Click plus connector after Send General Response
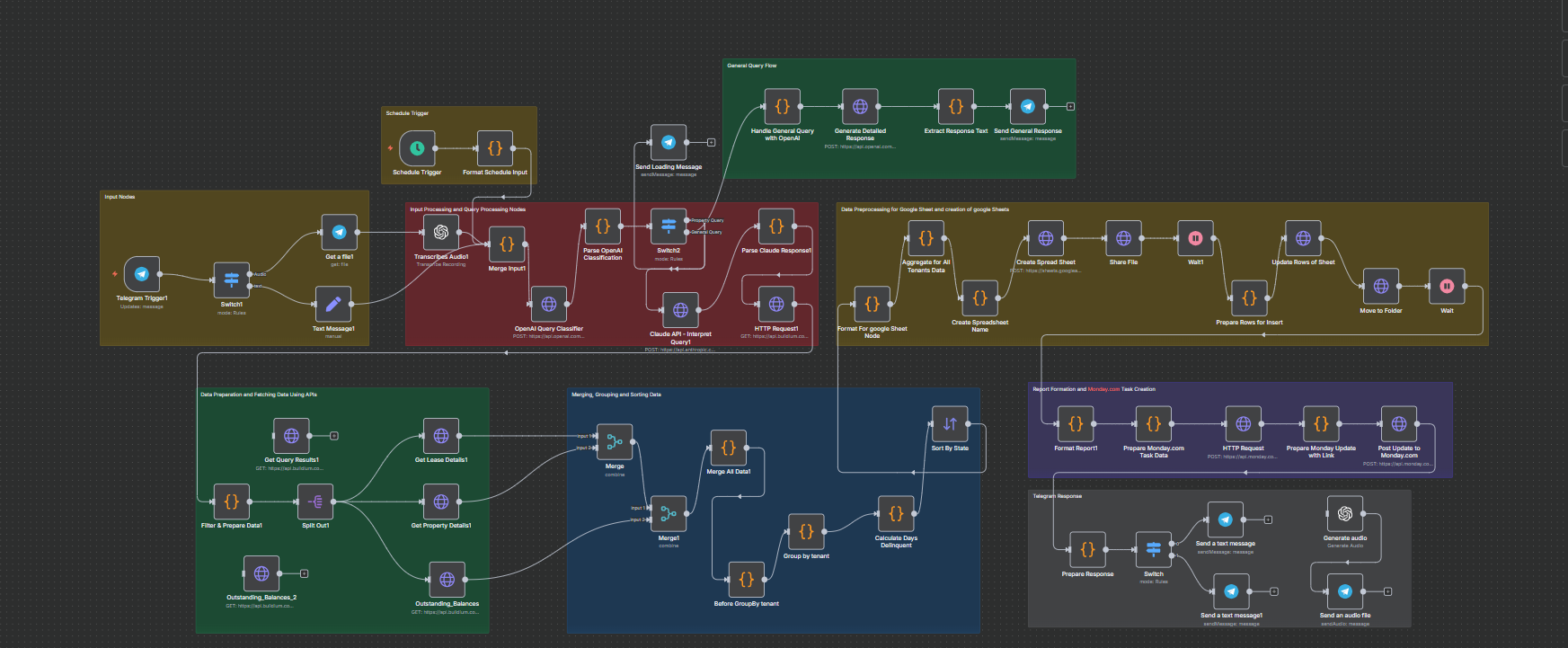The height and width of the screenshot is (648, 1568). tap(1070, 107)
